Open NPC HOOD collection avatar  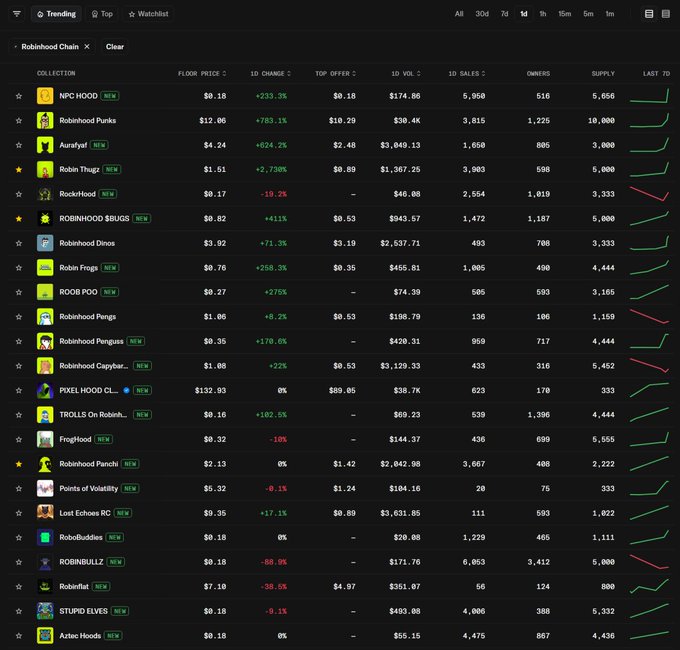[45, 96]
